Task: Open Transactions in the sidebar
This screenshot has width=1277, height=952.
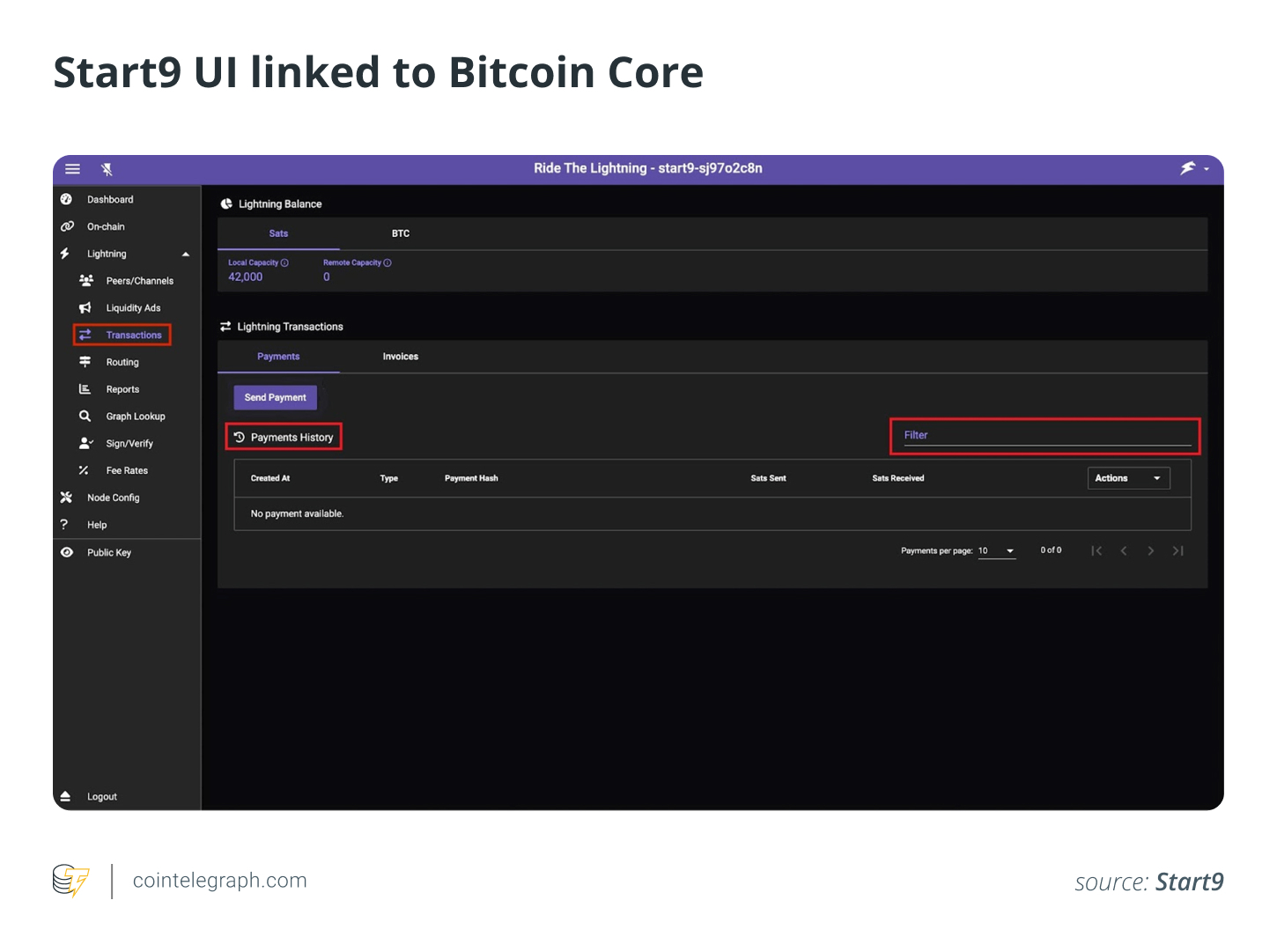Action: tap(133, 336)
